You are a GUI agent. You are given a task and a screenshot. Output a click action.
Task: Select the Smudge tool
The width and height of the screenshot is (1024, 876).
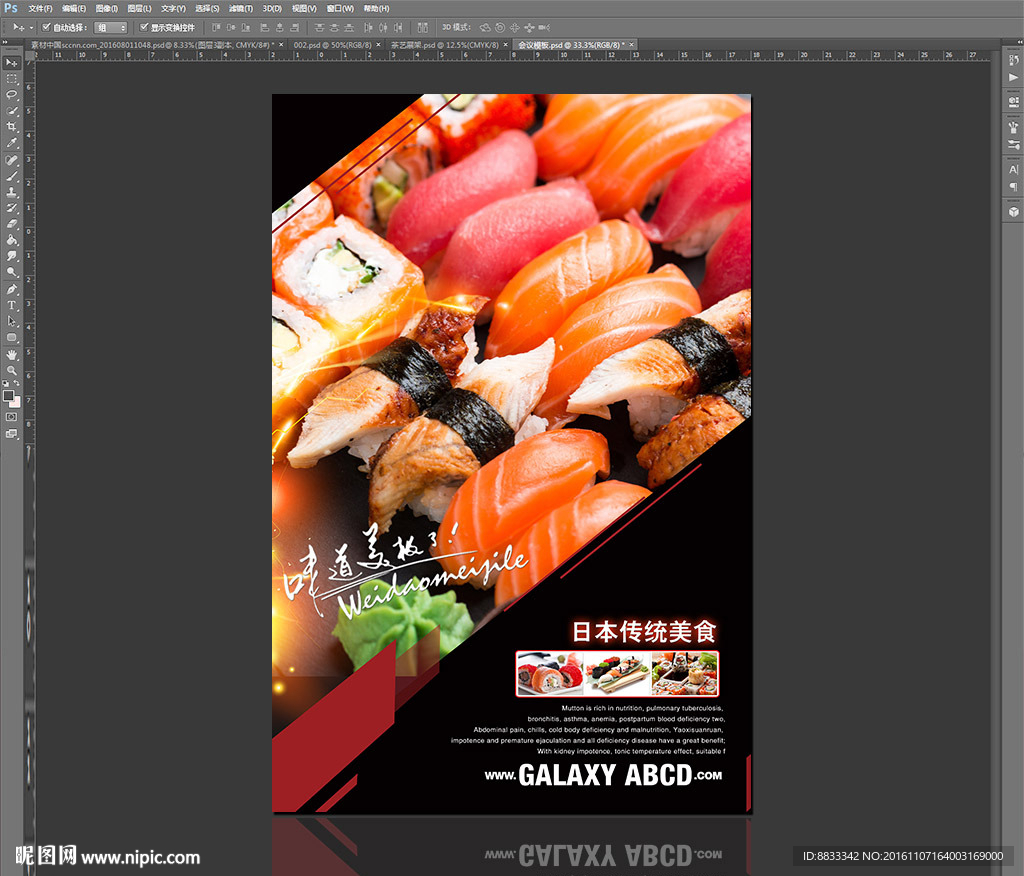tap(12, 256)
